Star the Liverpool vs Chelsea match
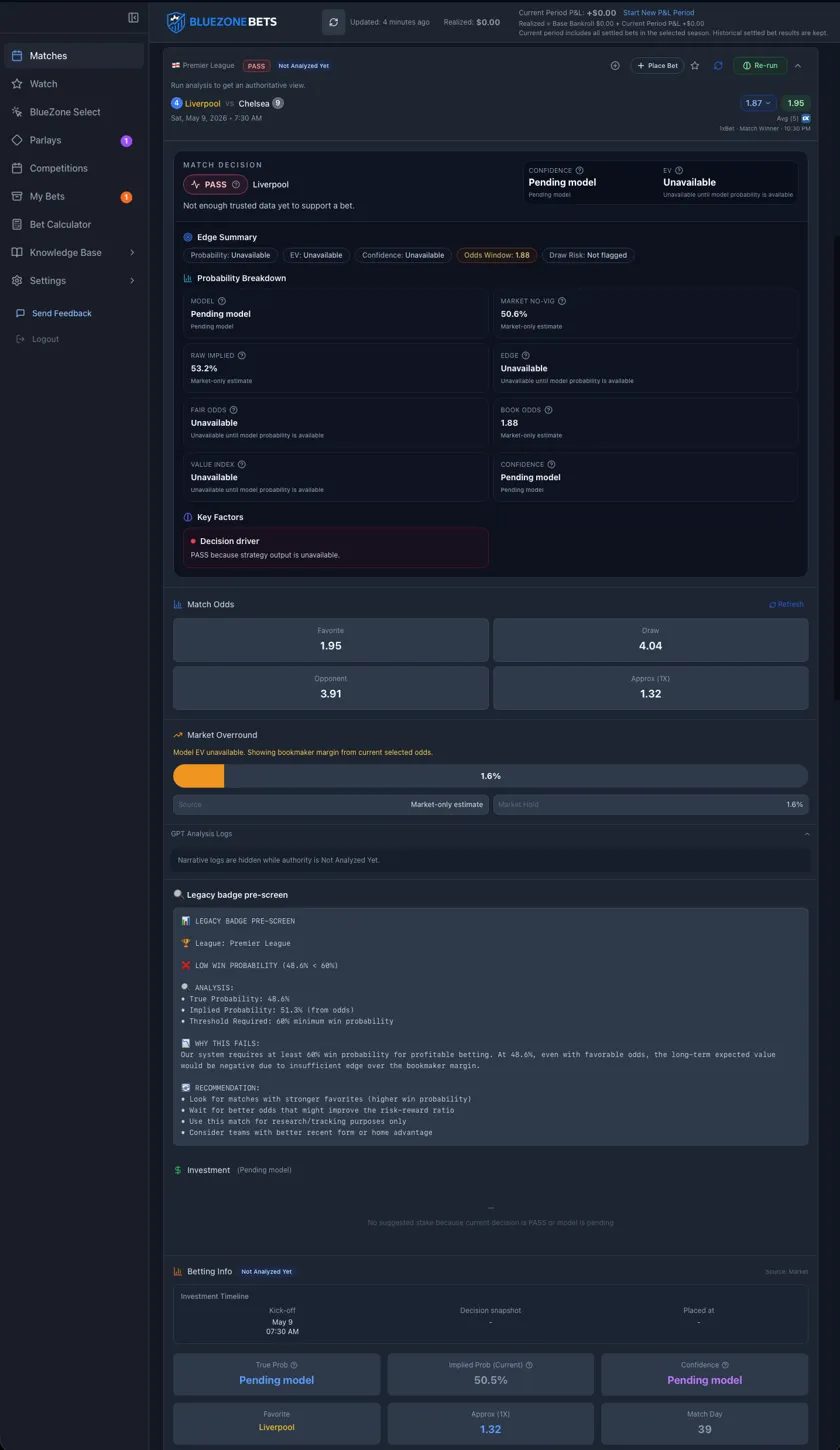840x1450 pixels. coord(695,66)
